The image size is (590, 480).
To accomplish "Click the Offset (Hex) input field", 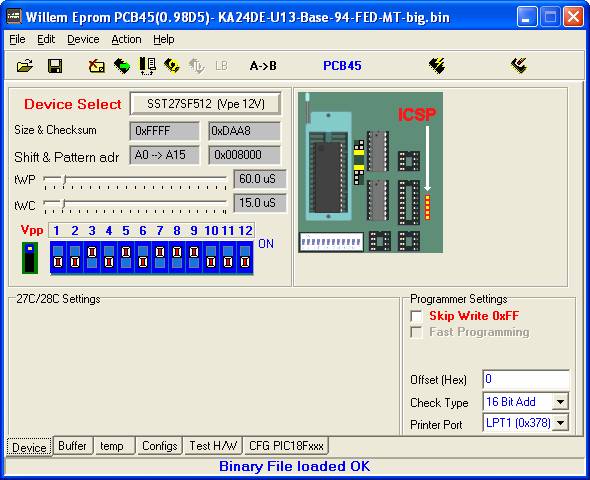I will [x=526, y=379].
